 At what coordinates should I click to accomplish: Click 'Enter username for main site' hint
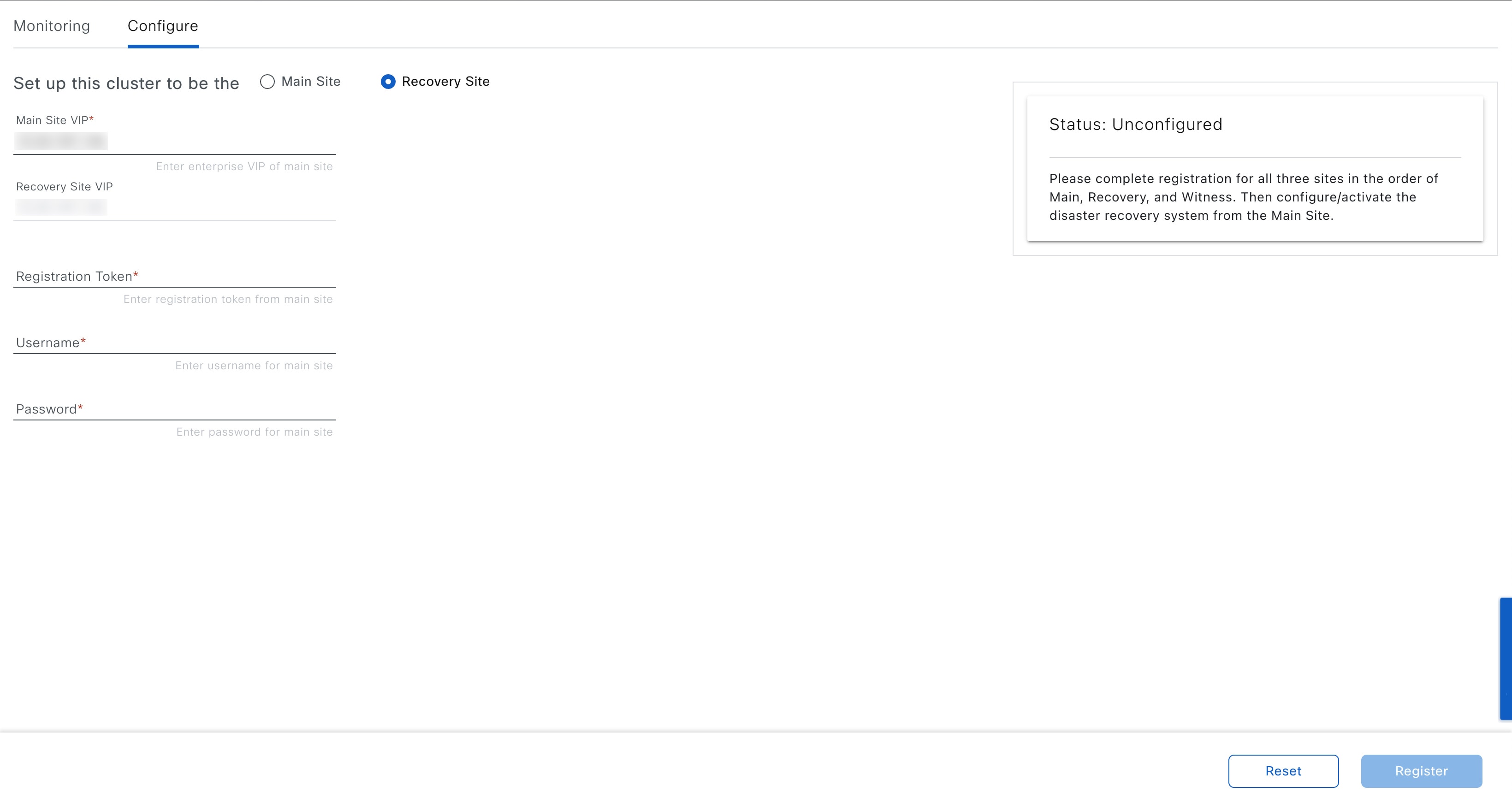(254, 365)
